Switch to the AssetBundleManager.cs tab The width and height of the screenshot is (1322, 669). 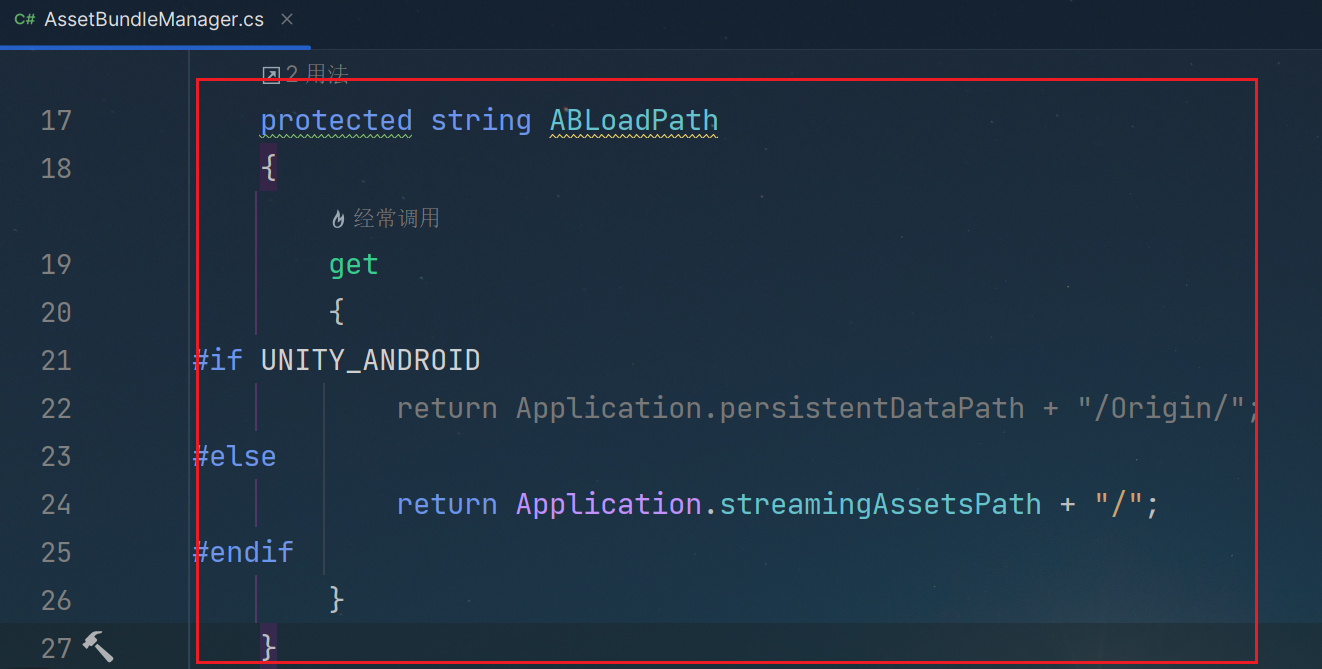click(x=154, y=20)
